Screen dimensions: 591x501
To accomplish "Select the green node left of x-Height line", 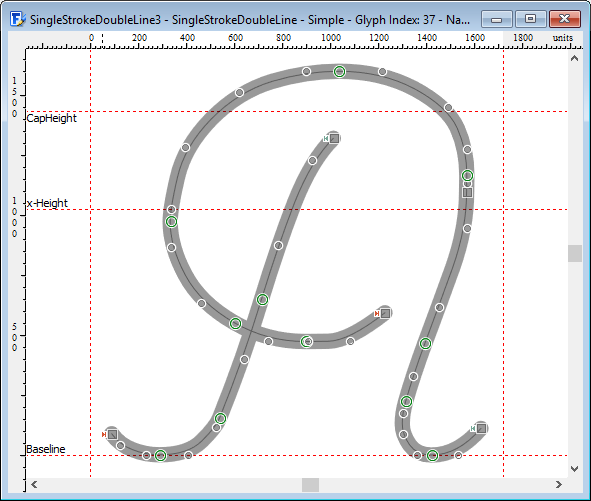I will click(x=171, y=222).
